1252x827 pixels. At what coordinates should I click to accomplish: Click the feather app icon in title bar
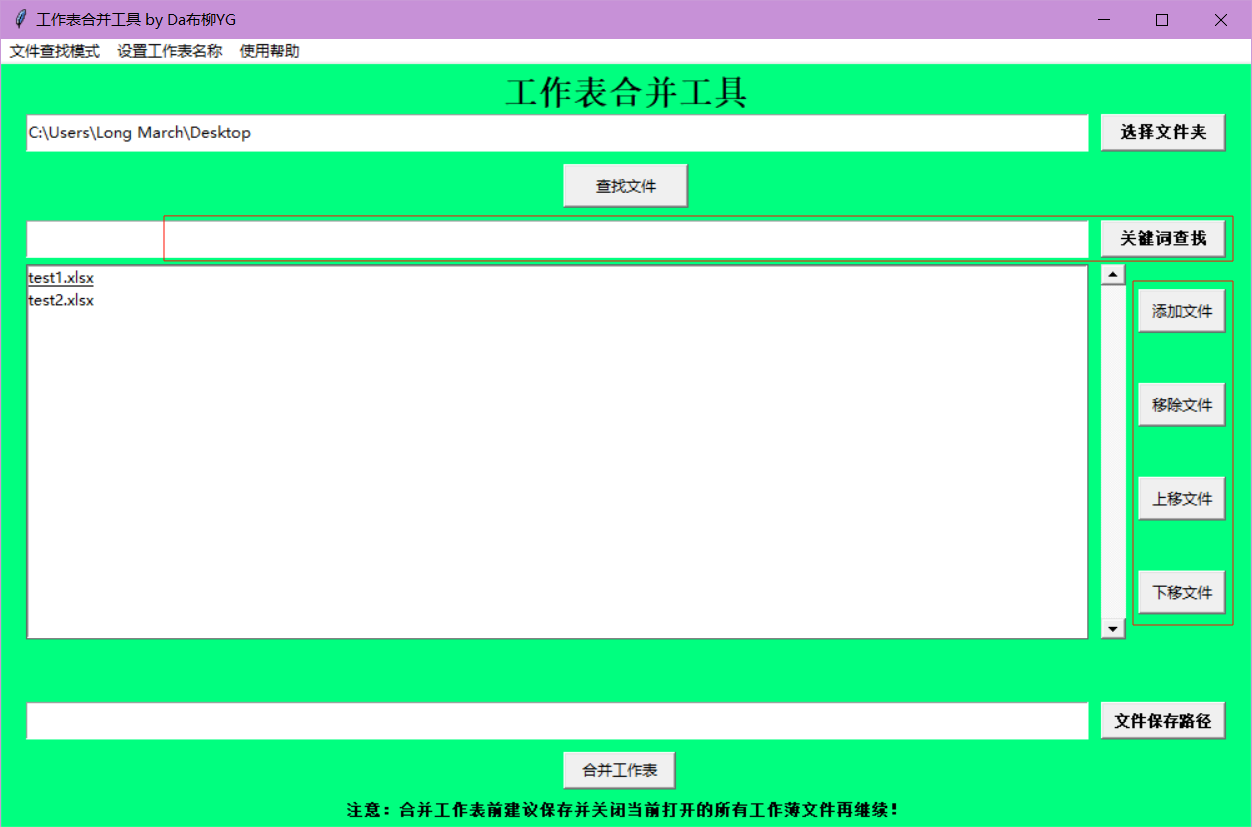(x=20, y=20)
